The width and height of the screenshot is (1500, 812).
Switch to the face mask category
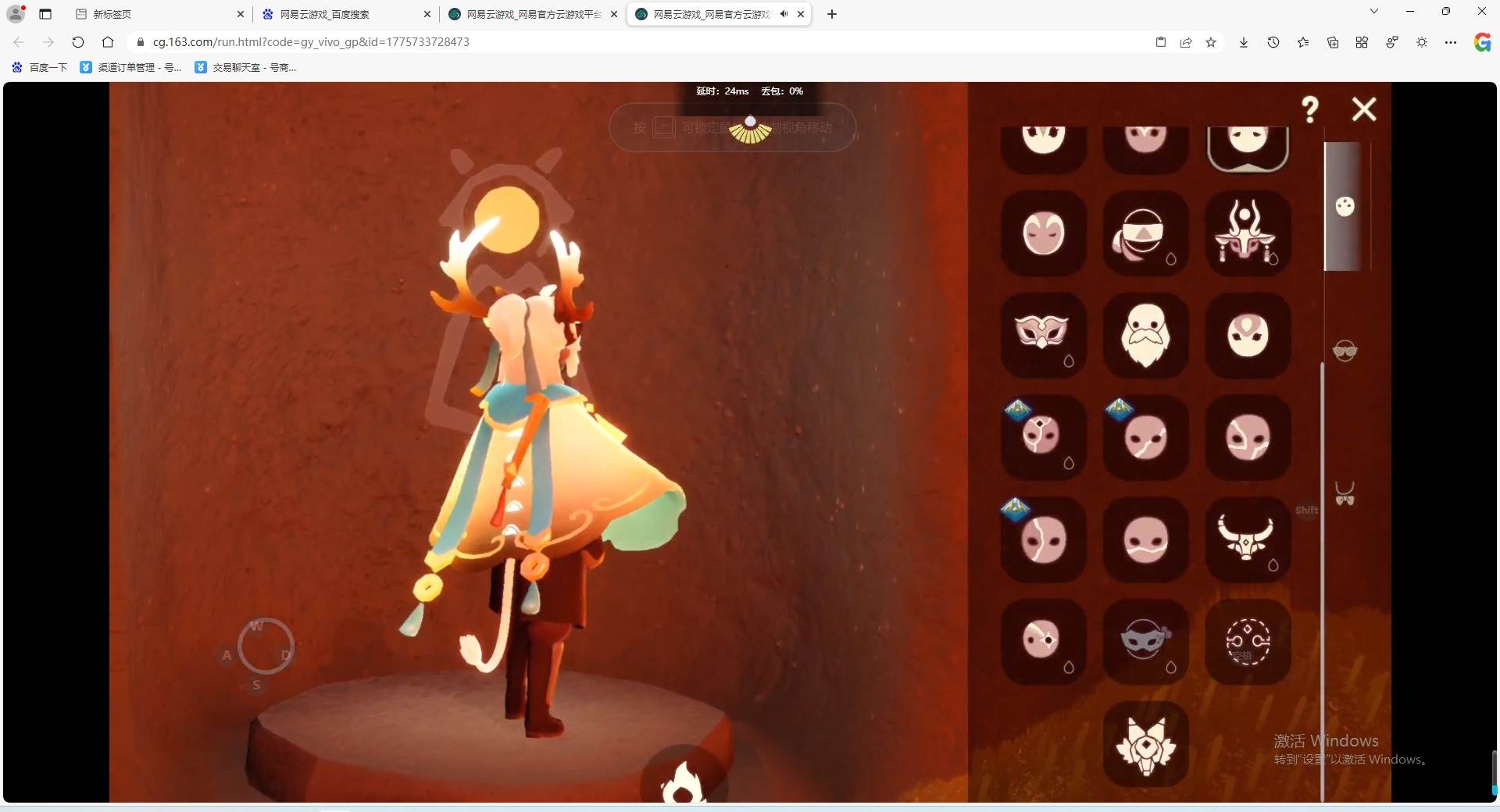click(x=1345, y=206)
